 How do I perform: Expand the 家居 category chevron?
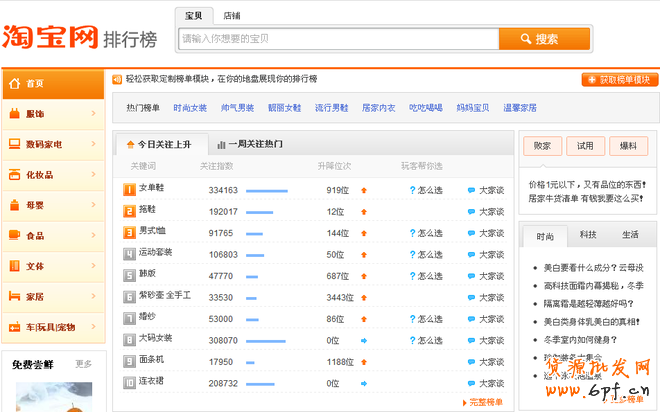[93, 296]
